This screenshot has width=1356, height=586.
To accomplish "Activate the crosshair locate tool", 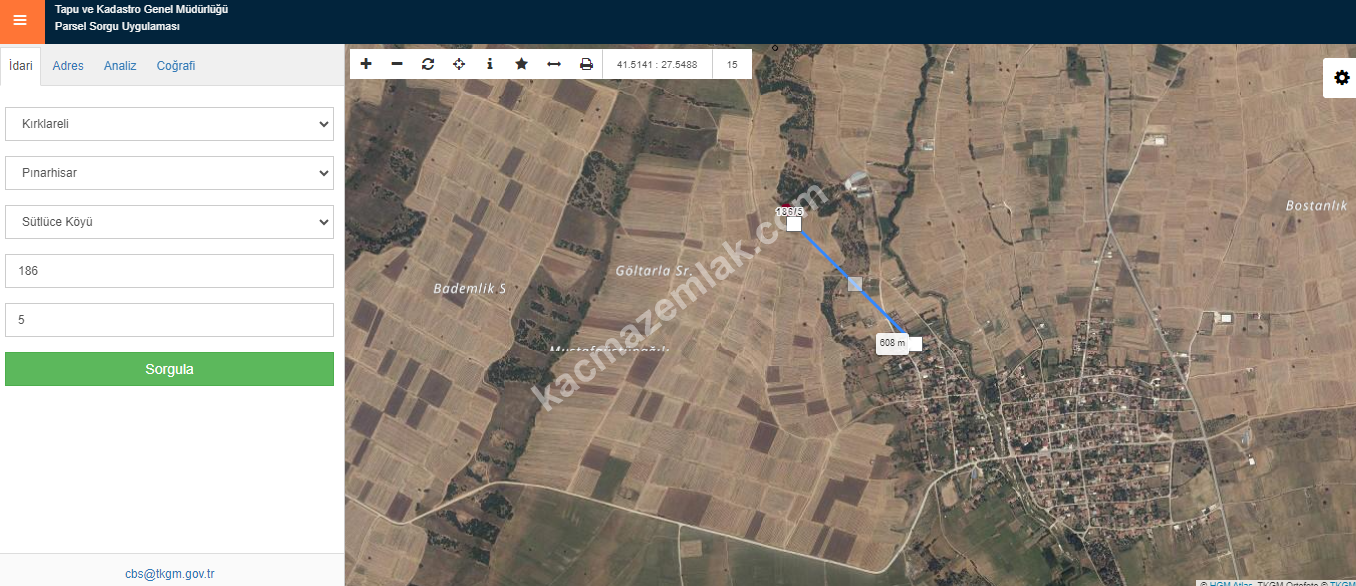I will tap(459, 64).
